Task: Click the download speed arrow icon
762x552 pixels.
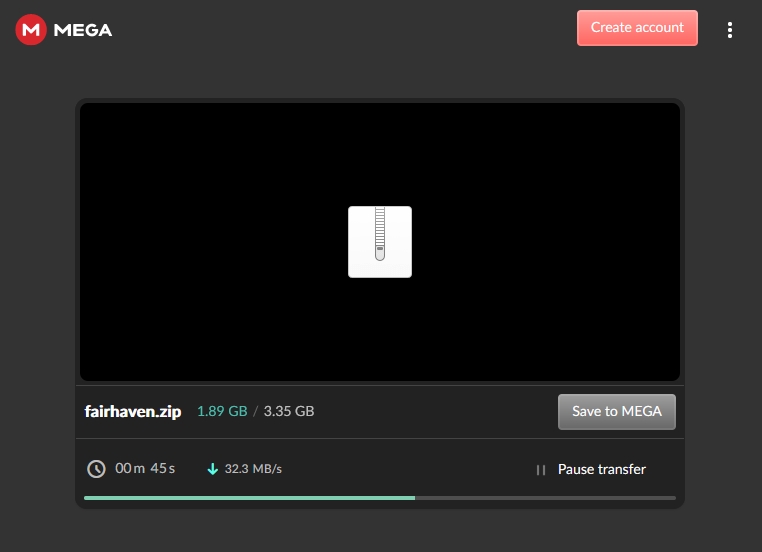Action: 212,469
